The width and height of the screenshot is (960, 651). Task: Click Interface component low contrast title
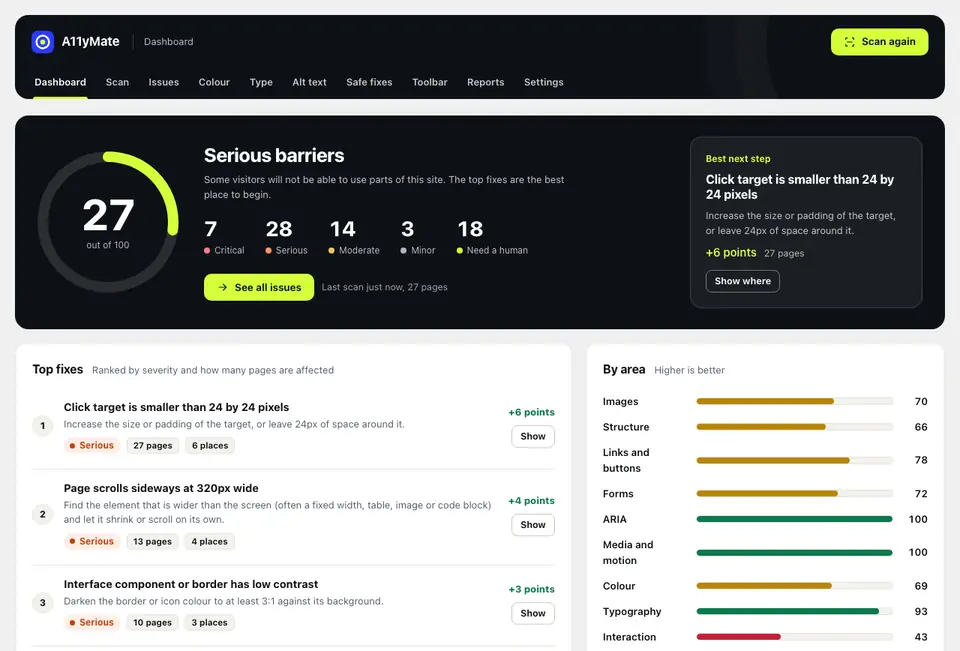(191, 584)
